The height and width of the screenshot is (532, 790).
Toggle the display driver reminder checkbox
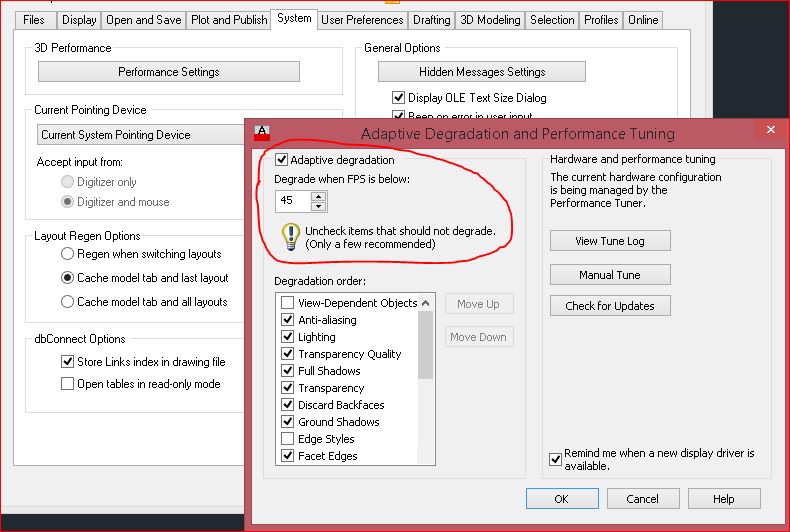point(555,459)
